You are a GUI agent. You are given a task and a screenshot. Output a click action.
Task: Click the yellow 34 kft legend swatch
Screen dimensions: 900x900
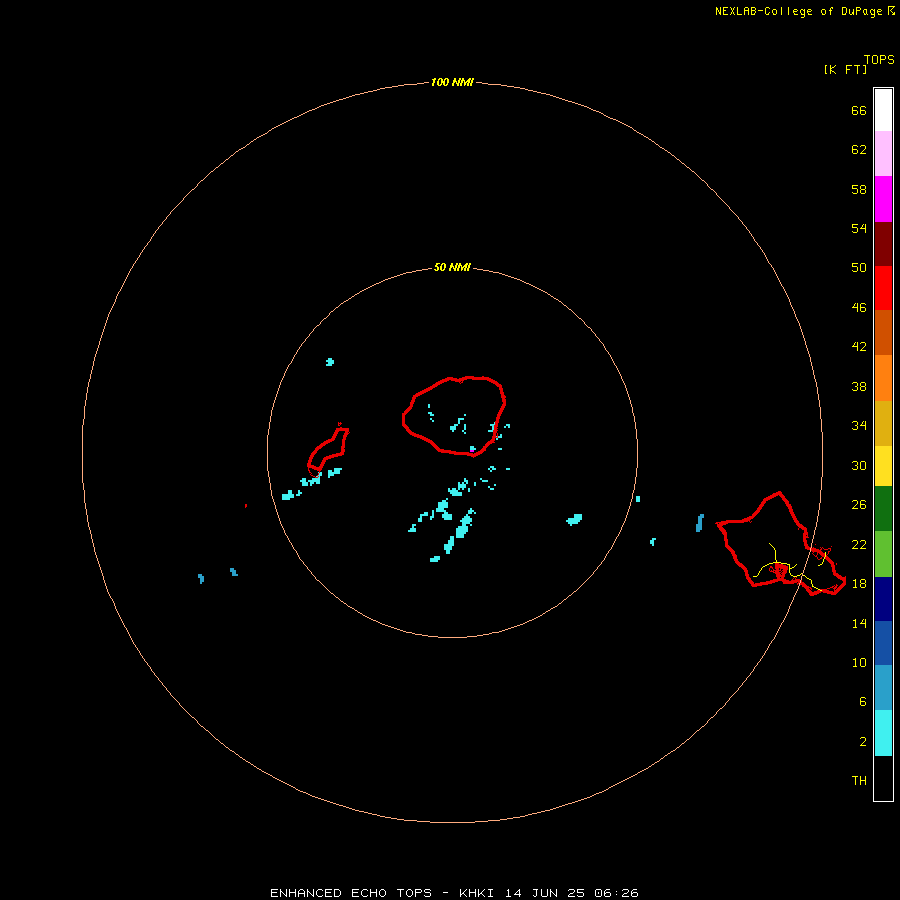883,466
